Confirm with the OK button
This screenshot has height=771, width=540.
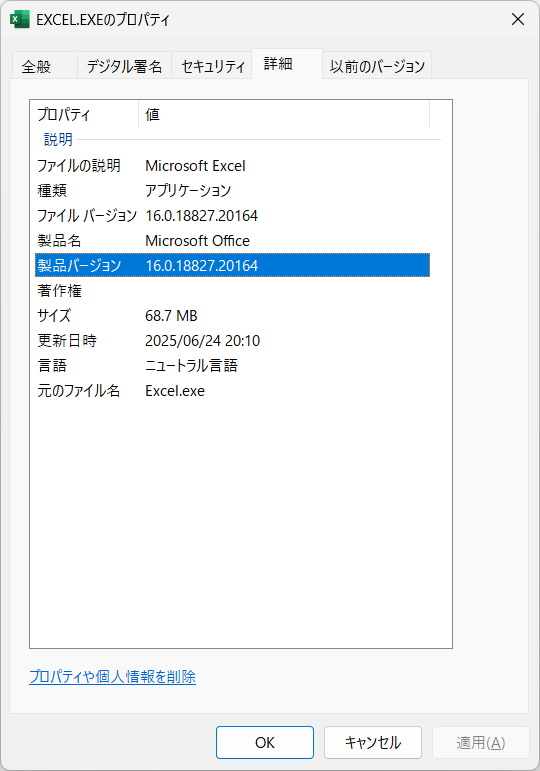[265, 742]
